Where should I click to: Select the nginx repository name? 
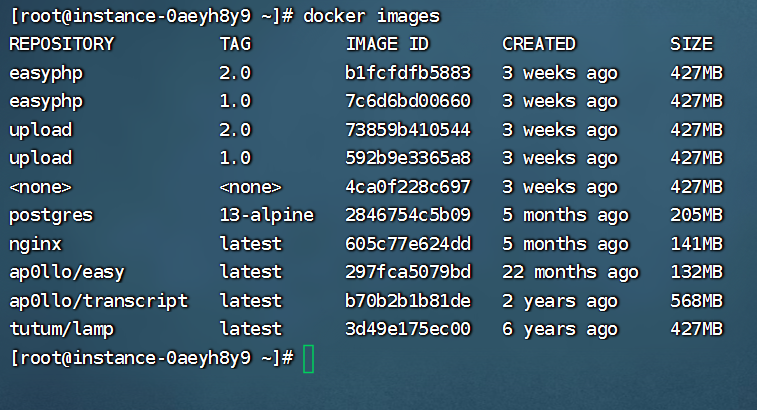pos(36,244)
